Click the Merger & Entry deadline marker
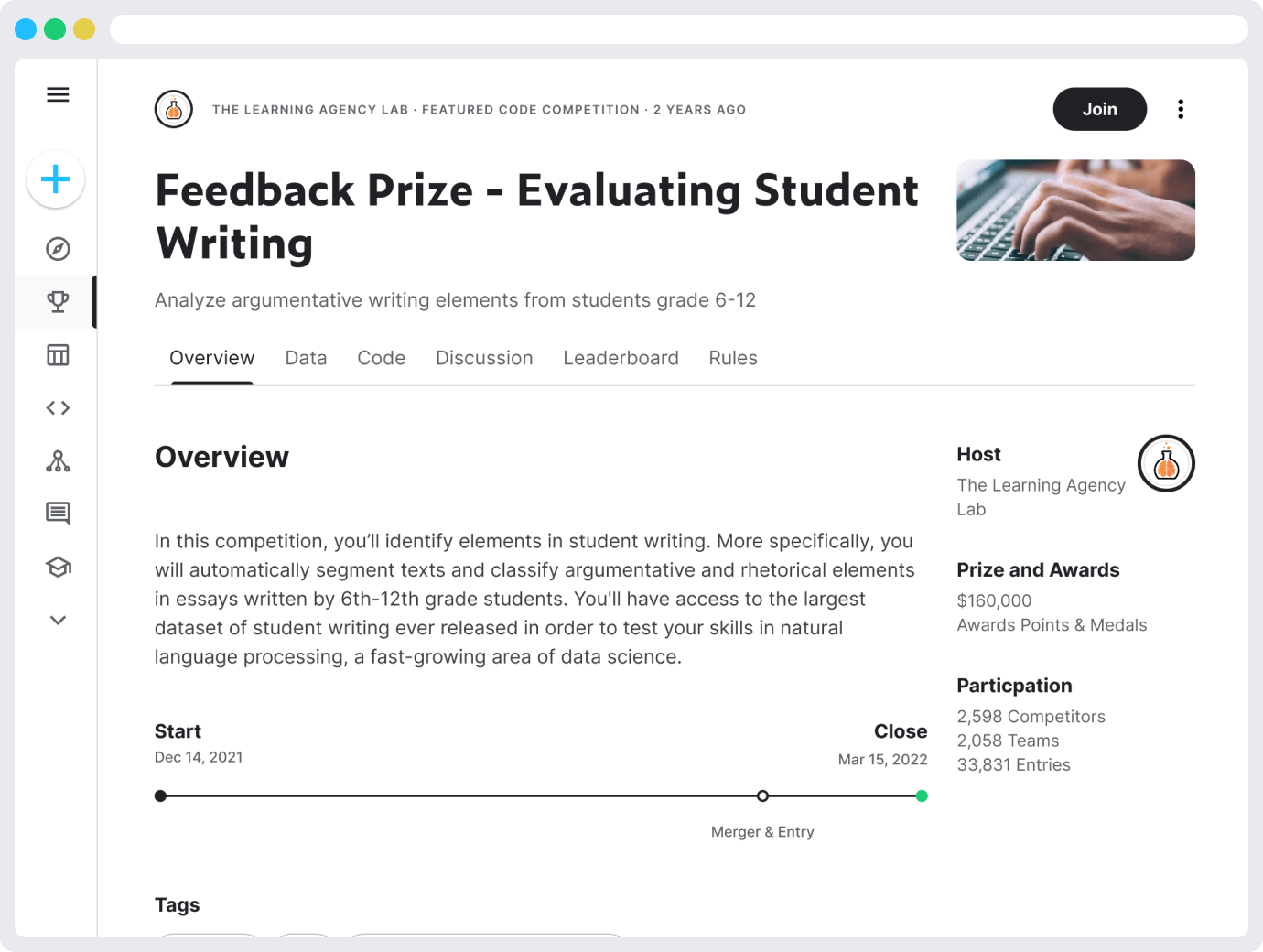The image size is (1263, 952). click(762, 795)
